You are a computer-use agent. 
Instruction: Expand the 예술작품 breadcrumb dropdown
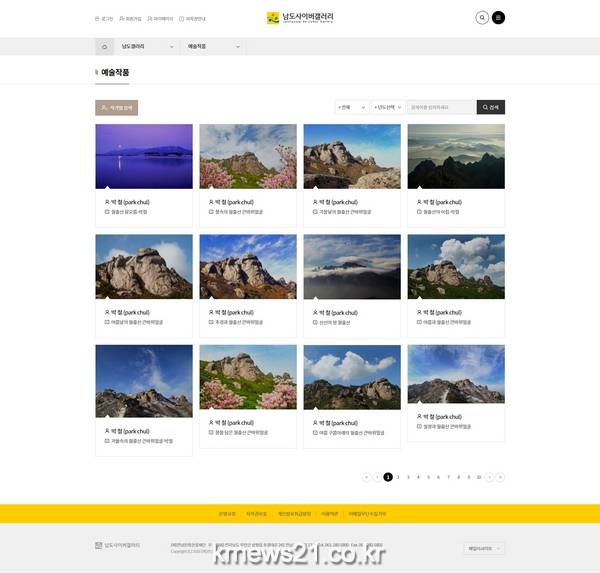(213, 46)
